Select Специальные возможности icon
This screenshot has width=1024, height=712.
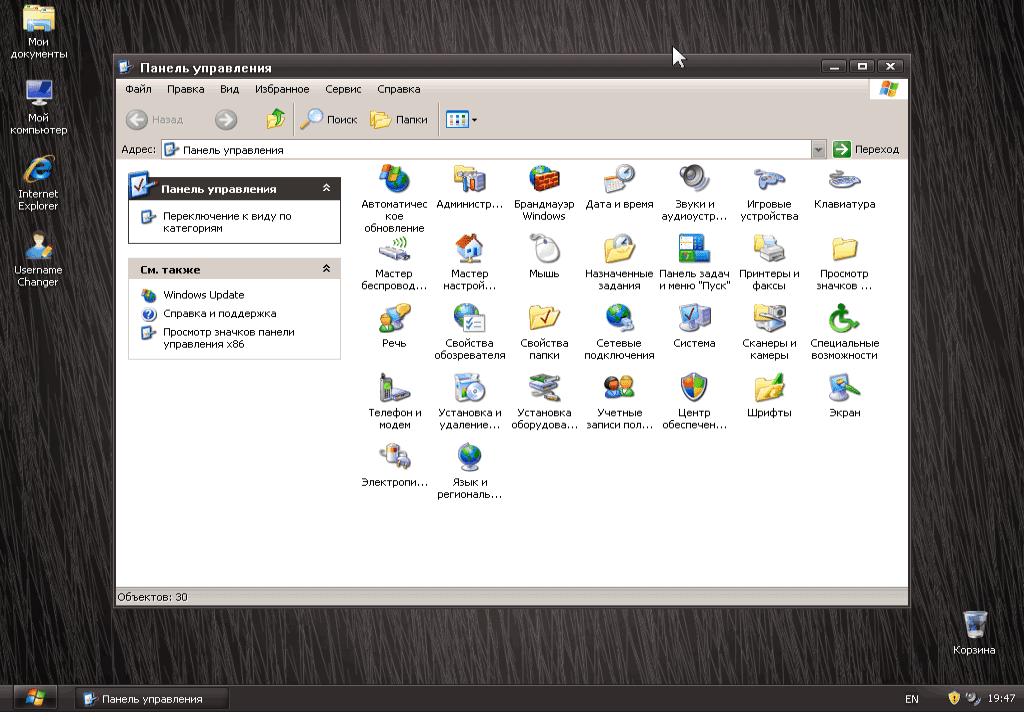(x=844, y=318)
